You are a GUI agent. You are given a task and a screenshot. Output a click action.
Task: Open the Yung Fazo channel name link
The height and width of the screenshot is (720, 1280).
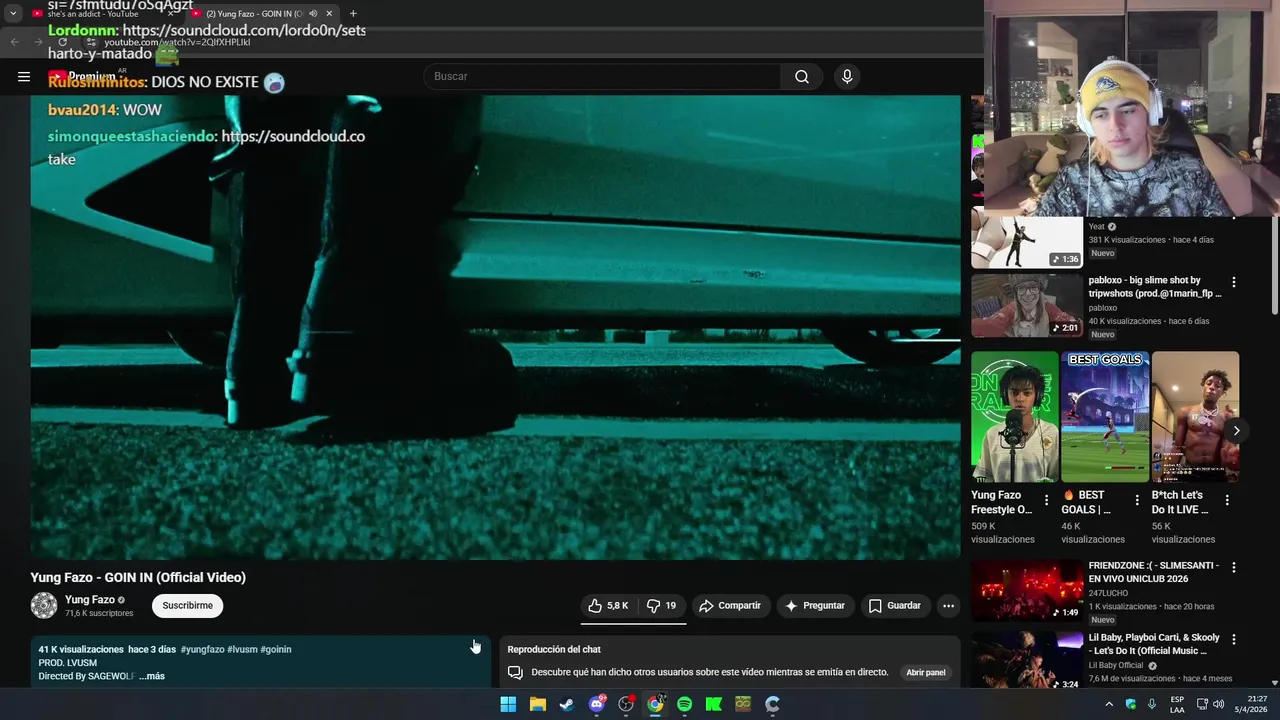(x=90, y=599)
